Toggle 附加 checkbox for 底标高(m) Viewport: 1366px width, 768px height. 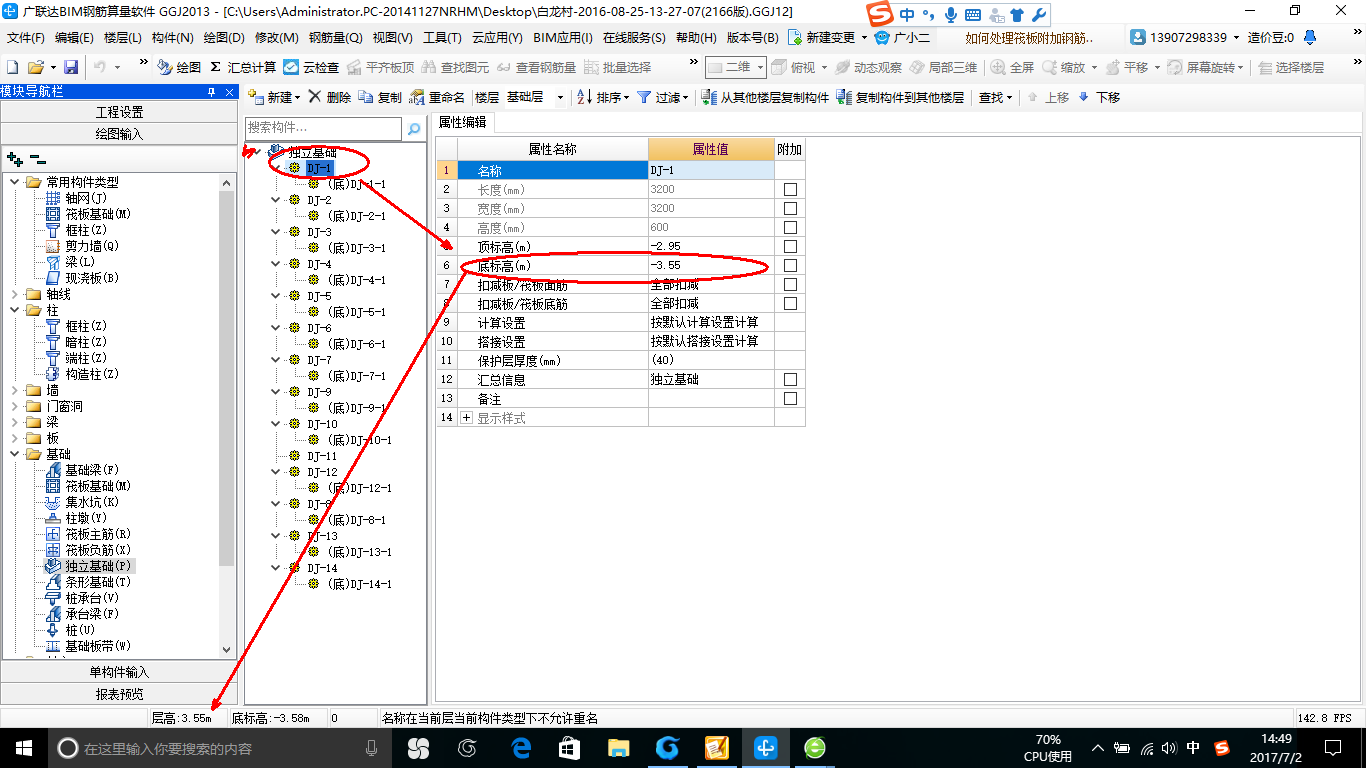pos(790,265)
